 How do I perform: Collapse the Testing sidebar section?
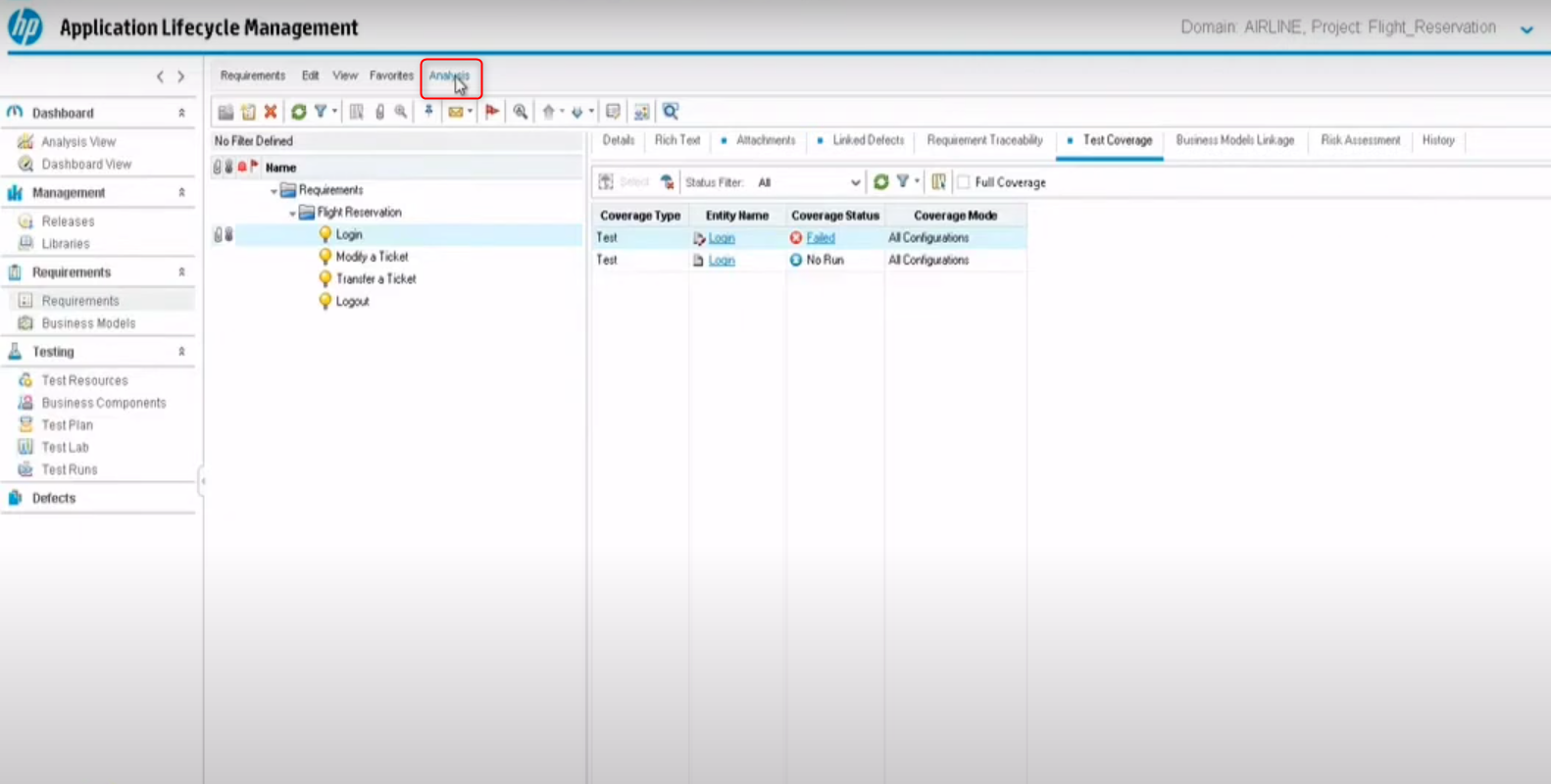point(181,352)
